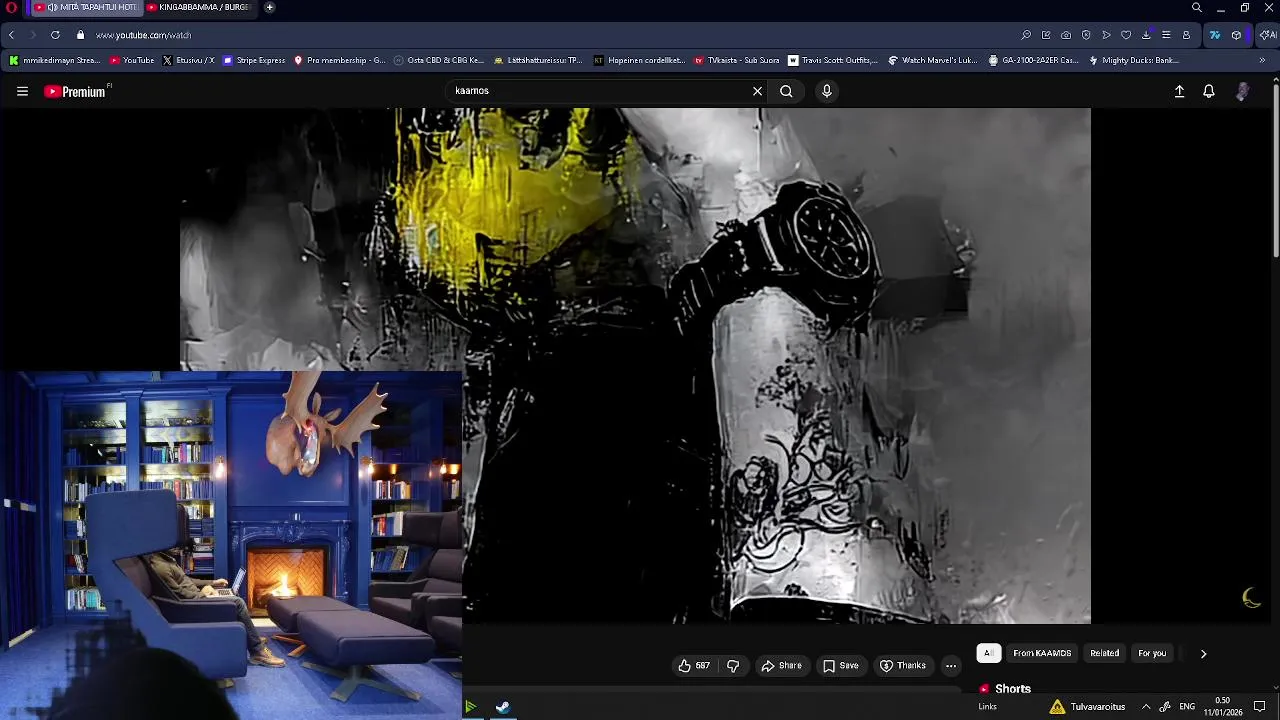Image resolution: width=1280 pixels, height=720 pixels.
Task: Open the Opera account profile icon
Action: tap(1186, 35)
